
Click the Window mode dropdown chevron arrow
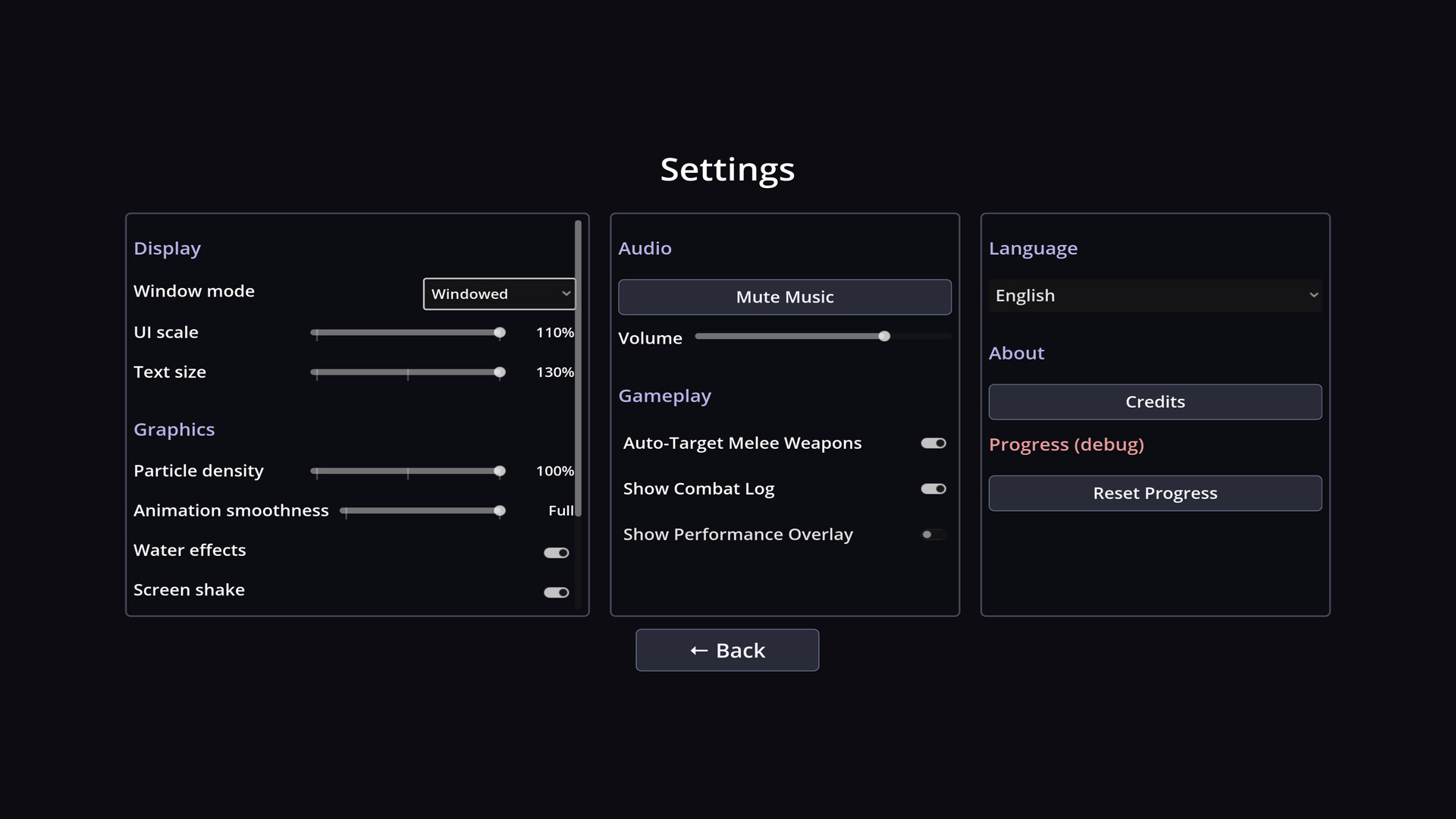[566, 293]
